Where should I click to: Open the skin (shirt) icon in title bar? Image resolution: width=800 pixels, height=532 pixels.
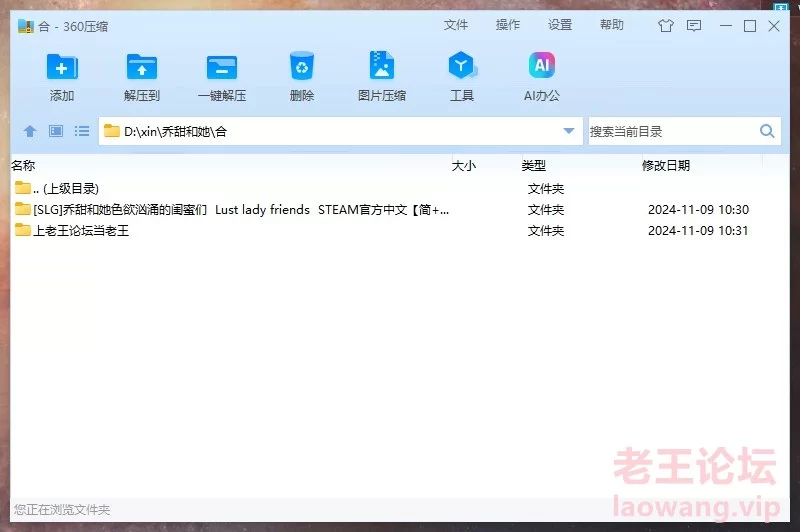tap(665, 26)
